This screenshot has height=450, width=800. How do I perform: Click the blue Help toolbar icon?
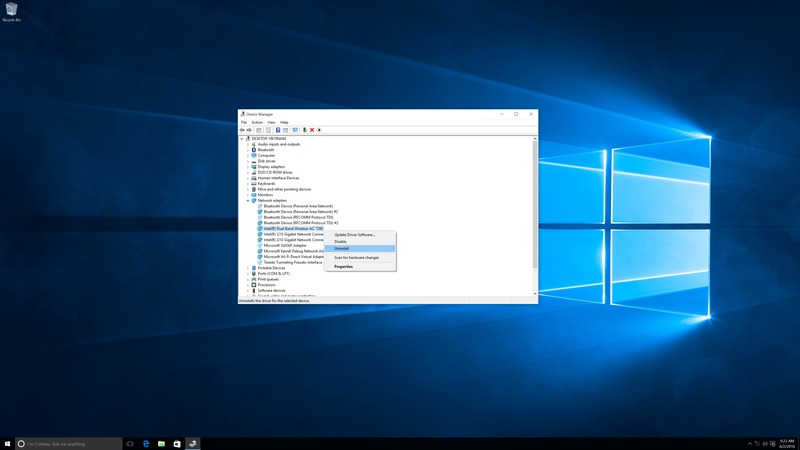(x=277, y=130)
